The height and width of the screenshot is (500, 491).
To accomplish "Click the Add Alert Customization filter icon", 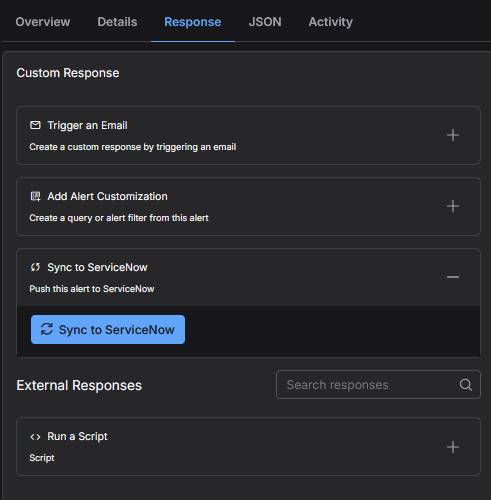I will [x=35, y=196].
